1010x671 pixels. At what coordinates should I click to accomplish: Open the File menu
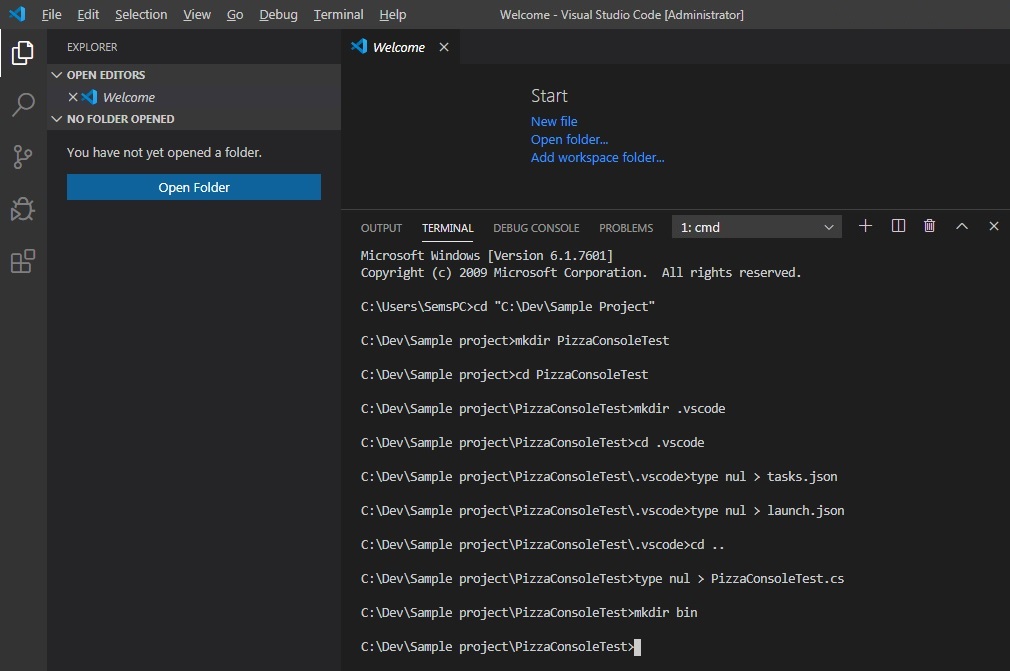52,14
